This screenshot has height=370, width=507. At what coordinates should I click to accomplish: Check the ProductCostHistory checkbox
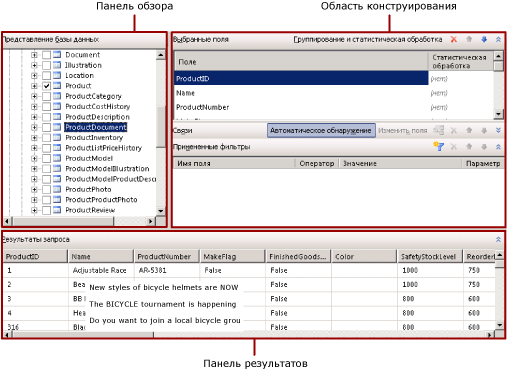tap(46, 106)
